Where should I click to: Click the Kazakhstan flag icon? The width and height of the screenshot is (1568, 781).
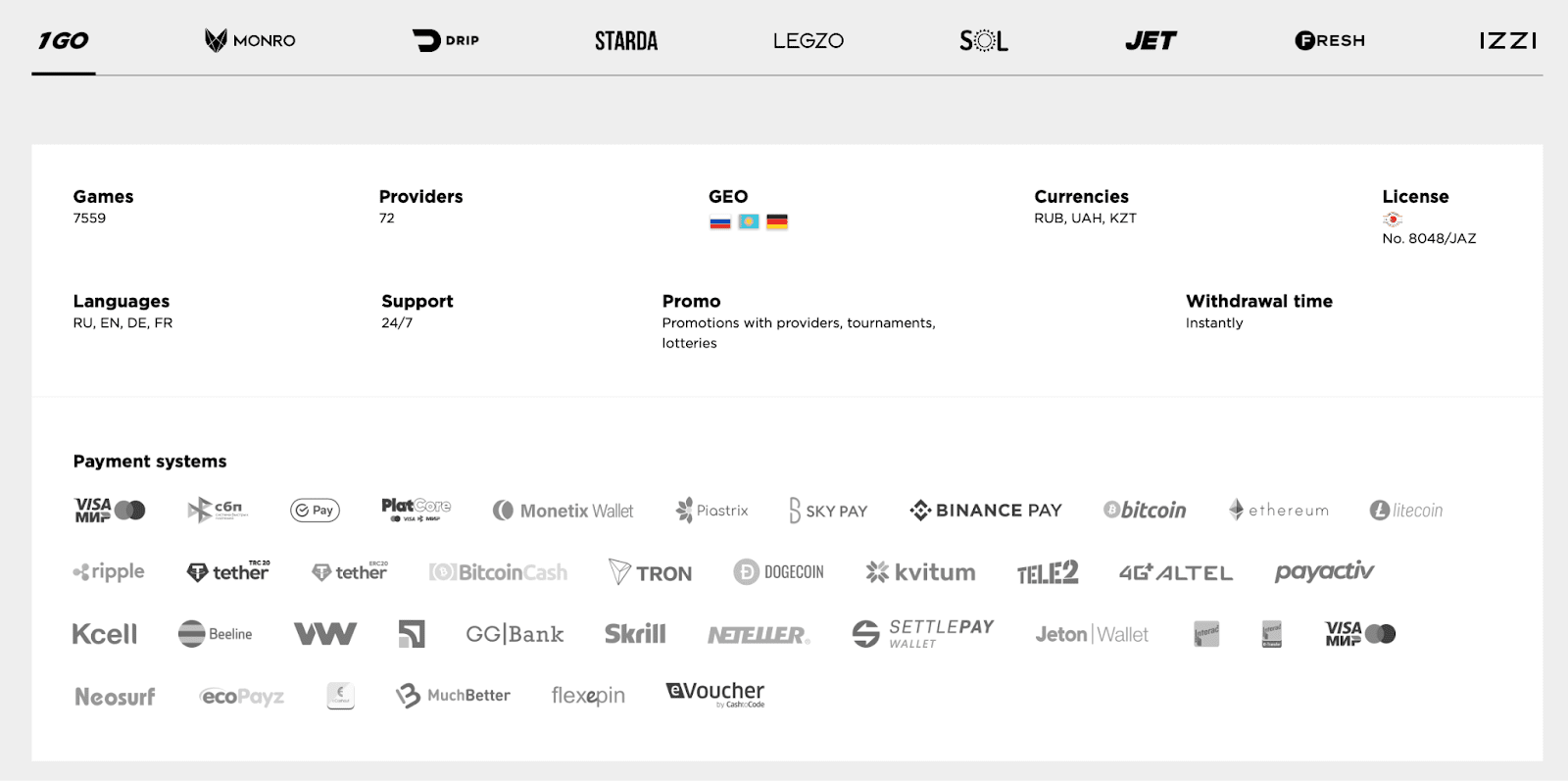pos(749,222)
